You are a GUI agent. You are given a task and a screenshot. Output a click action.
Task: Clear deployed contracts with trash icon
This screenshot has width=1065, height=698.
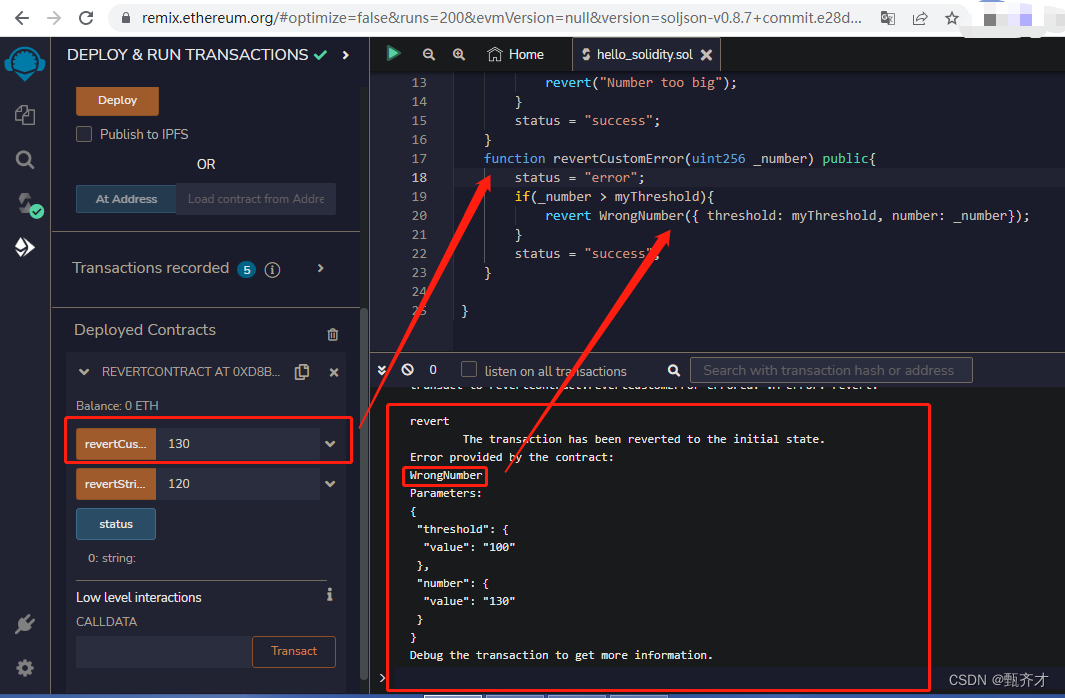click(x=333, y=334)
